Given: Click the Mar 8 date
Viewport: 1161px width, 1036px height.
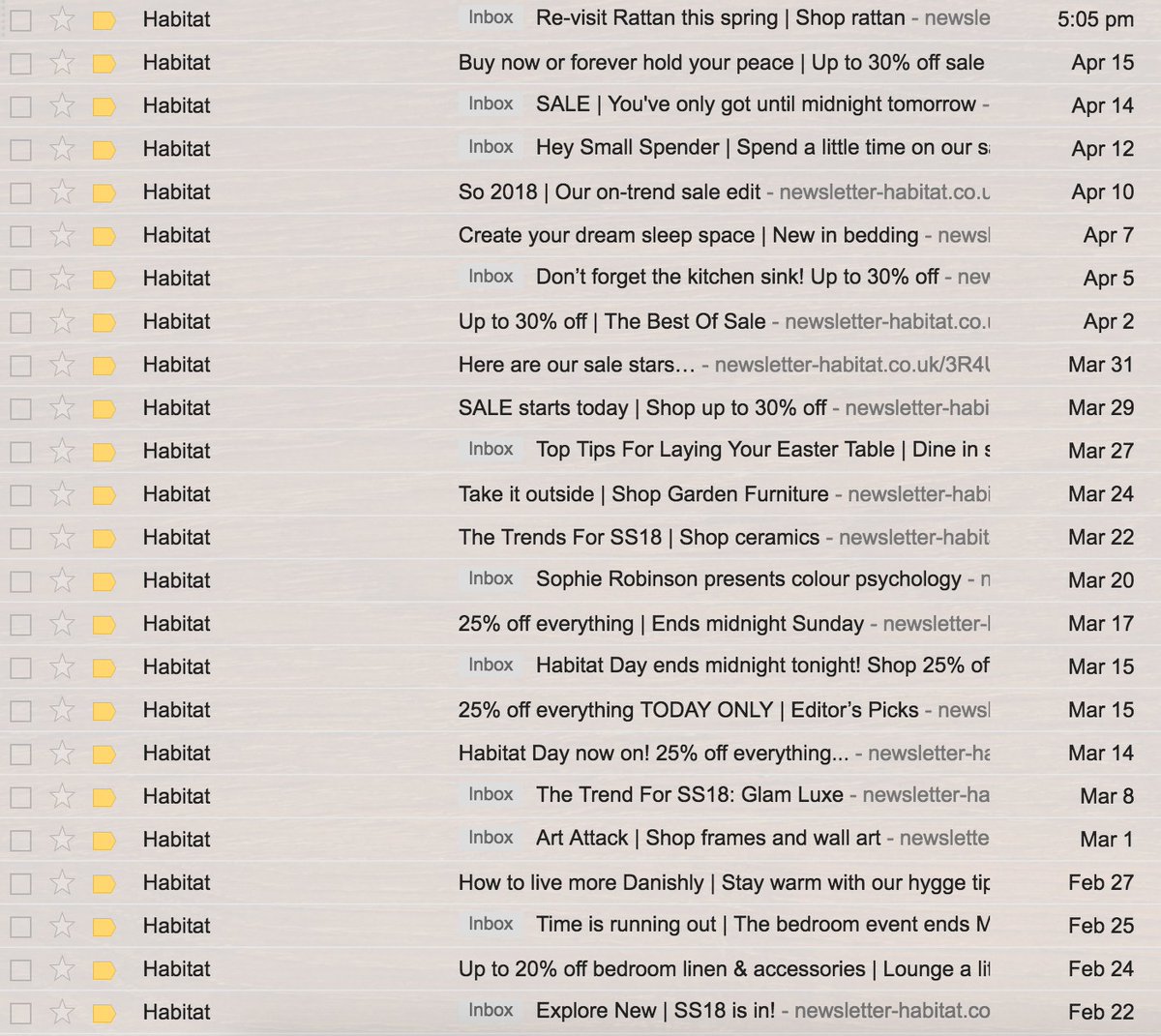Looking at the screenshot, I should 1106,797.
